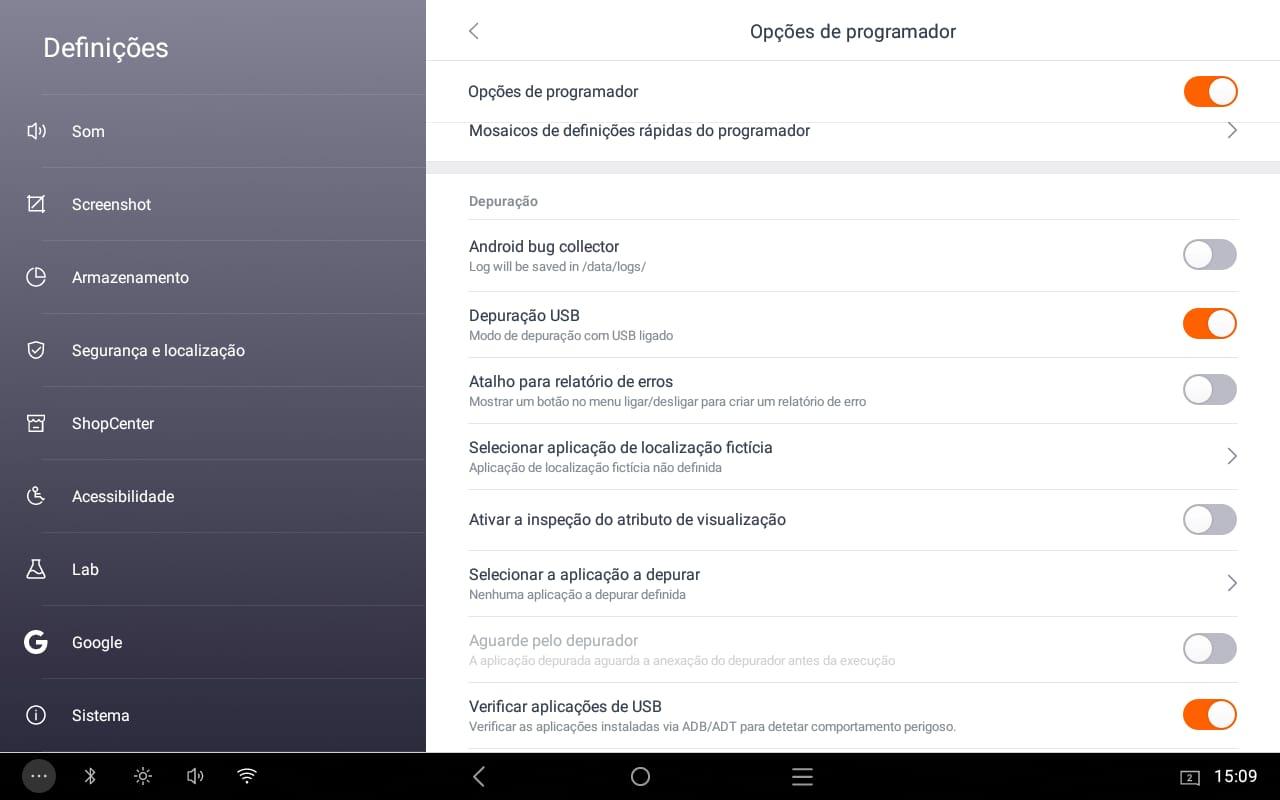Turn off Verificar aplicações de USB
This screenshot has width=1280, height=800.
point(1210,715)
